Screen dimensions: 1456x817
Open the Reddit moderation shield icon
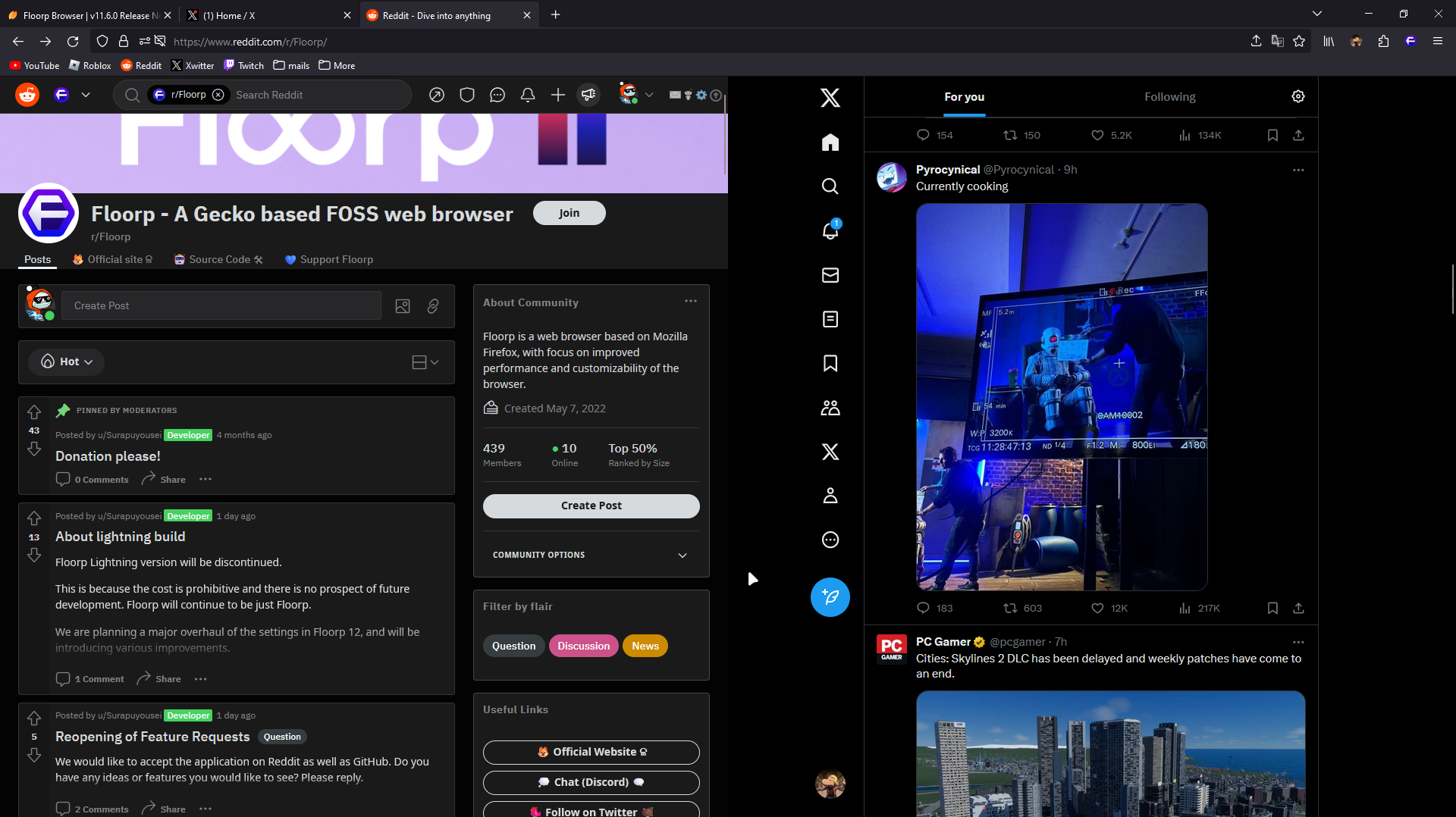pyautogui.click(x=467, y=95)
